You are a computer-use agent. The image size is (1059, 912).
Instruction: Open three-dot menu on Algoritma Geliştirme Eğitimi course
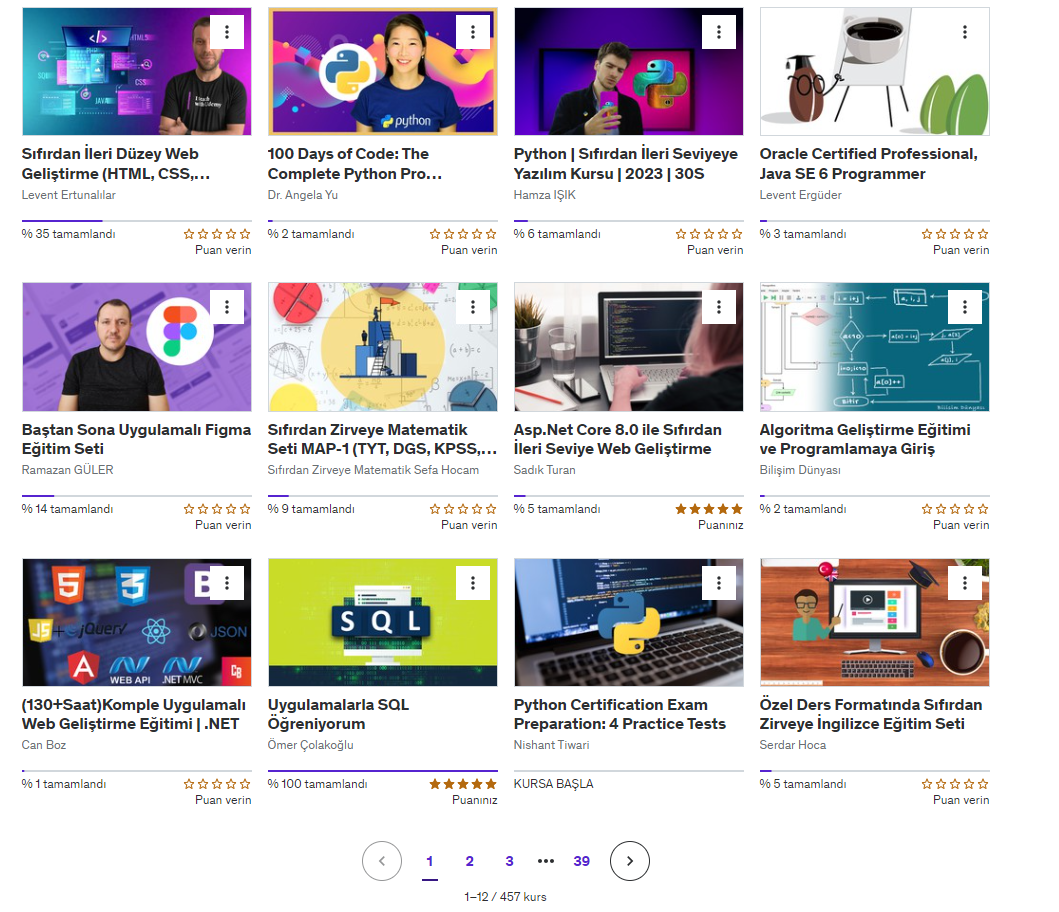coord(964,307)
